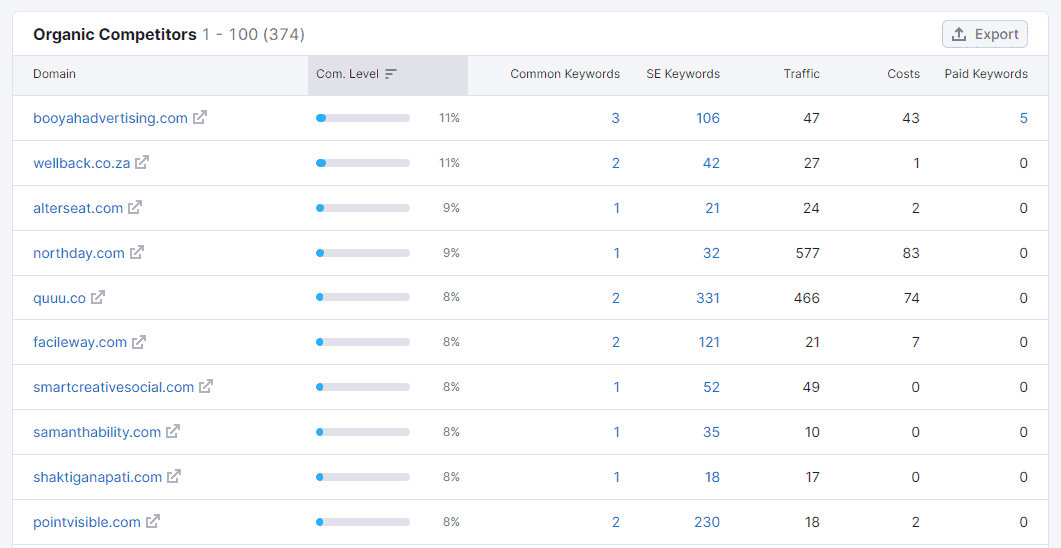This screenshot has height=548, width=1061.
Task: Open alterseat.com external link icon
Action: click(x=135, y=208)
